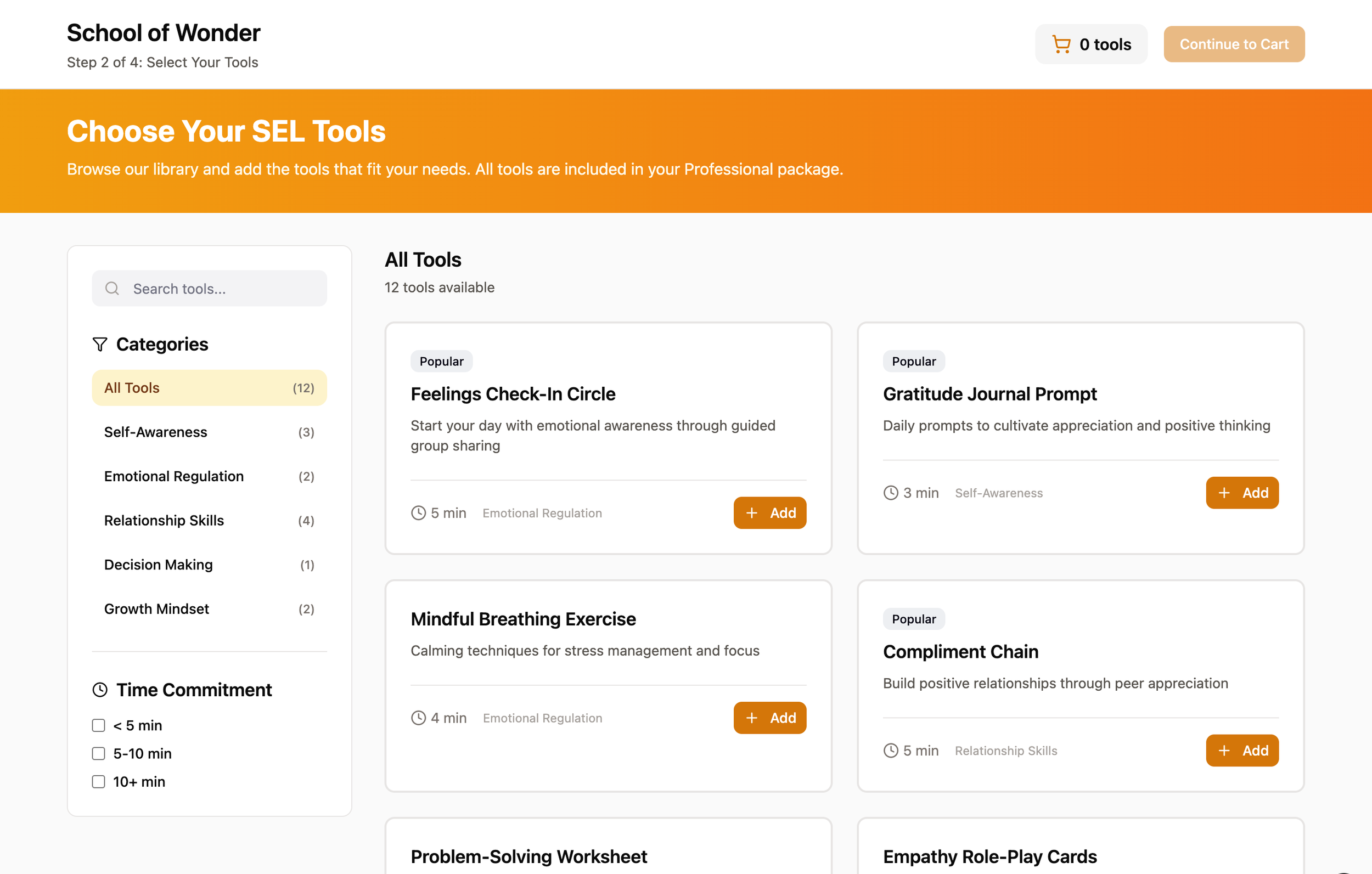Select the All Tools category
The image size is (1372, 874).
pyautogui.click(x=209, y=388)
